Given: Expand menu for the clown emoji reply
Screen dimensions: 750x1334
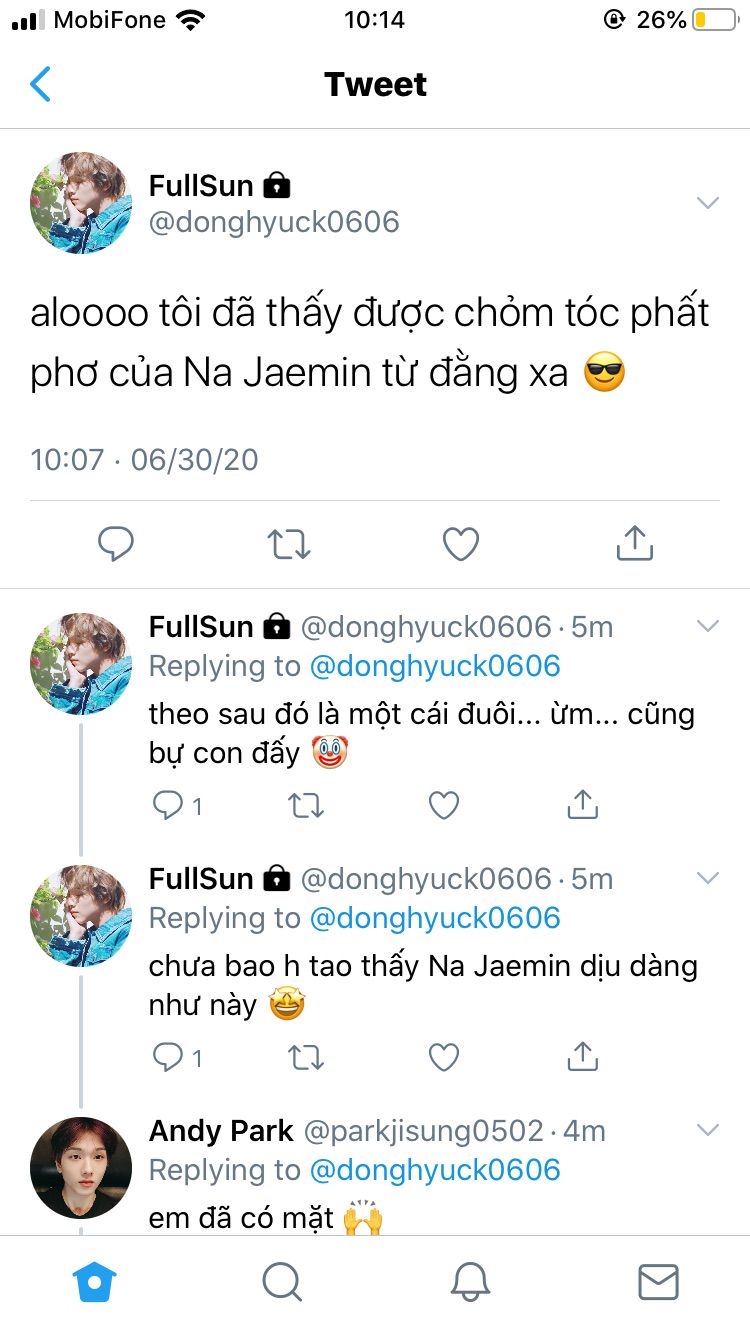Looking at the screenshot, I should pos(708,627).
